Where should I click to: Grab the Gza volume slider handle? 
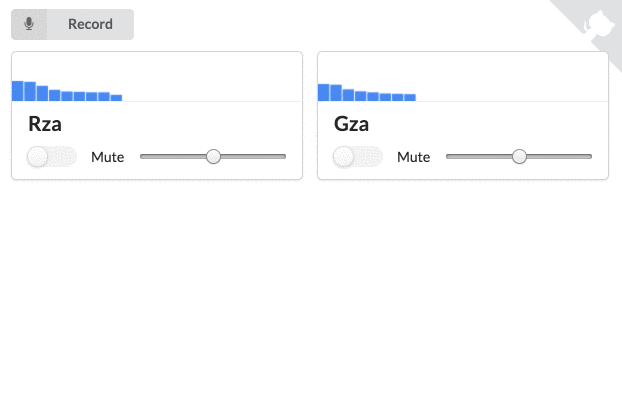[519, 156]
